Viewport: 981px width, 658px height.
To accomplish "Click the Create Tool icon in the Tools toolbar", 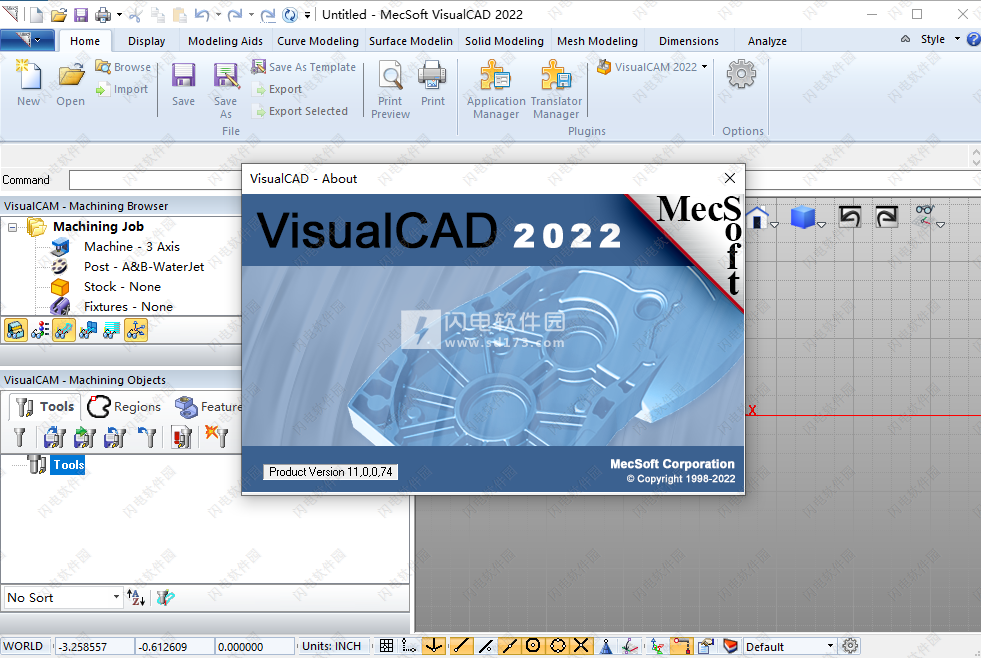I will pyautogui.click(x=20, y=437).
